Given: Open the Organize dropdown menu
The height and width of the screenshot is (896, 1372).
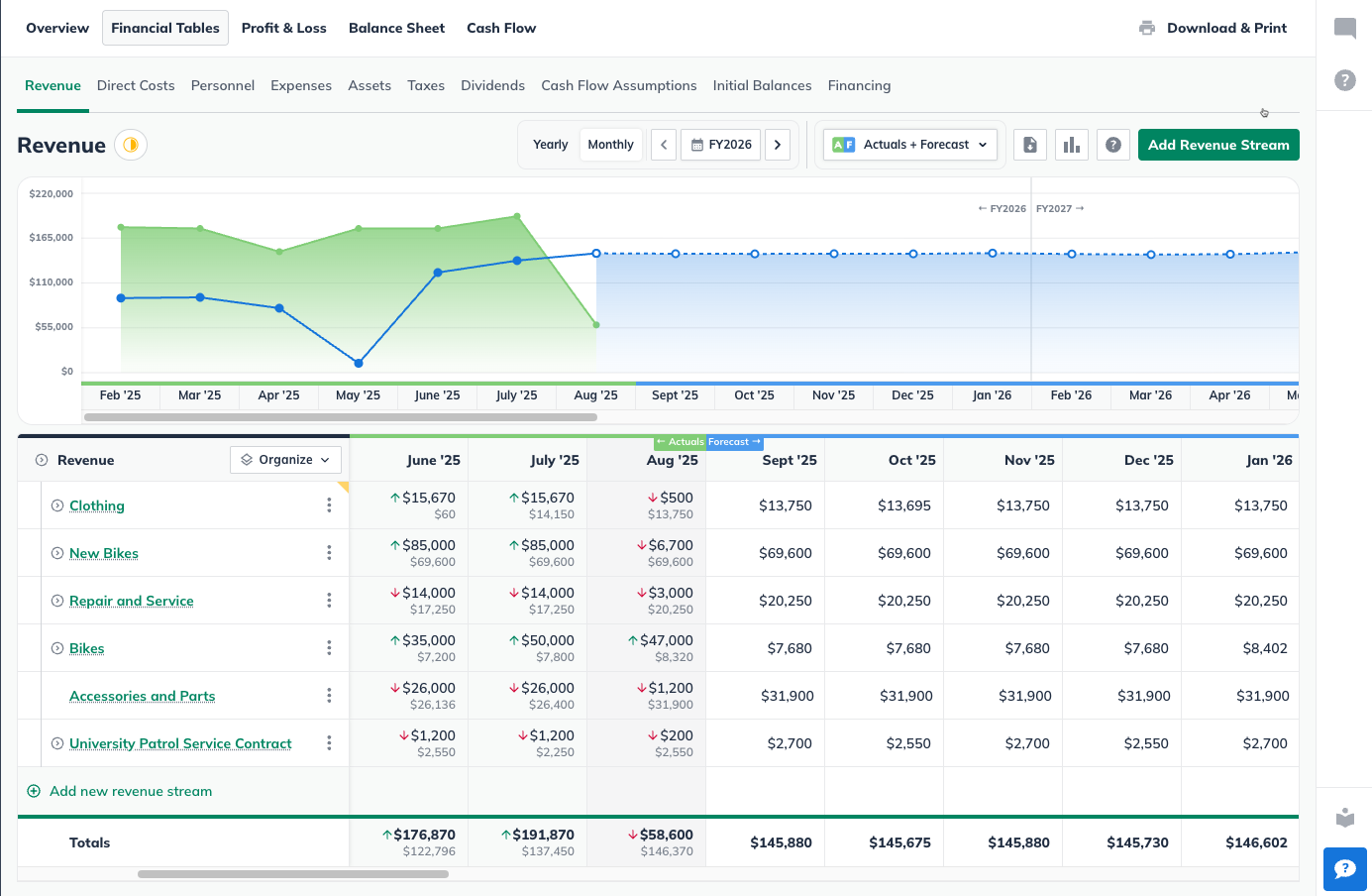Looking at the screenshot, I should pos(286,460).
